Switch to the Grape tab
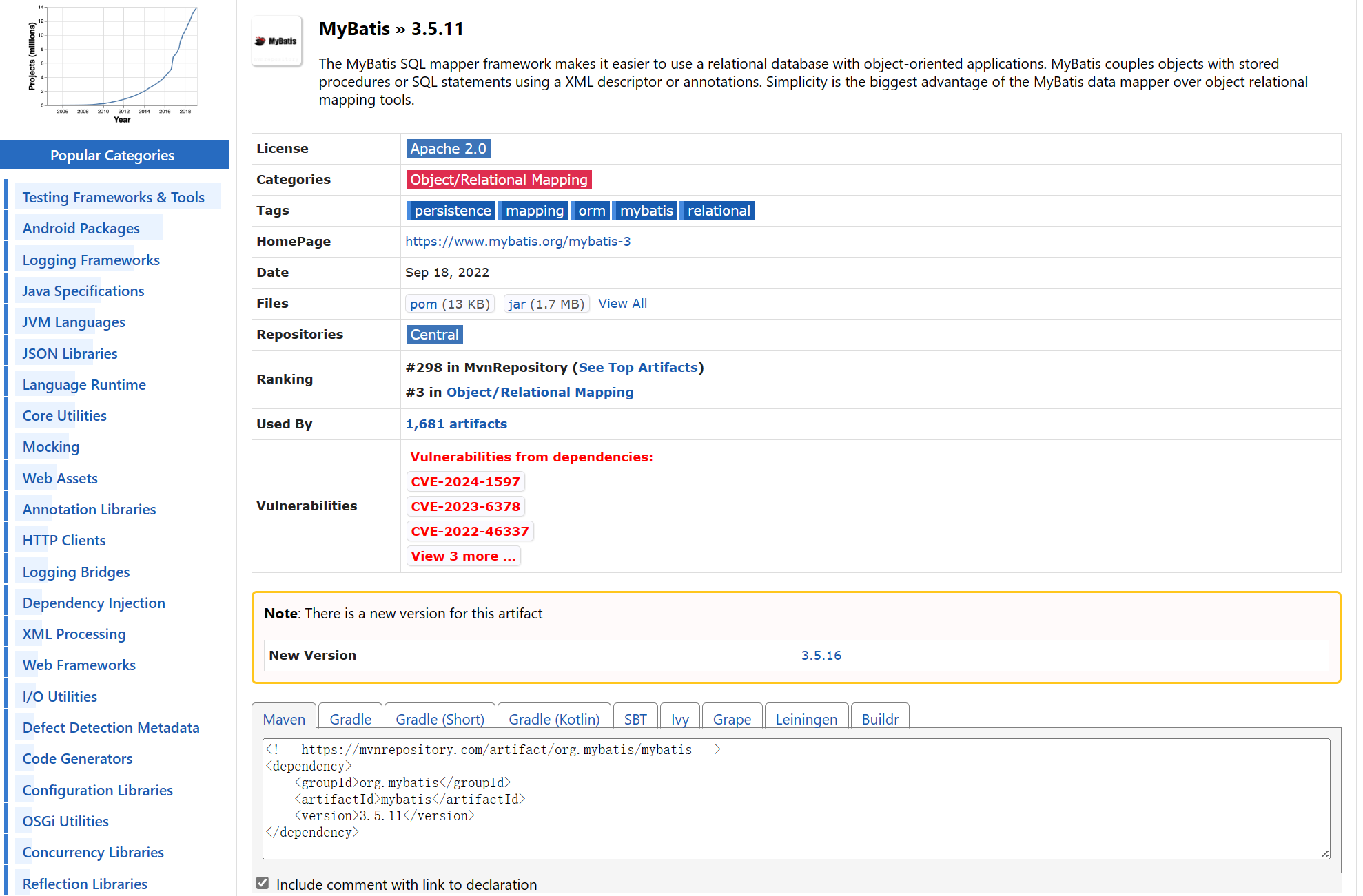 (x=732, y=719)
